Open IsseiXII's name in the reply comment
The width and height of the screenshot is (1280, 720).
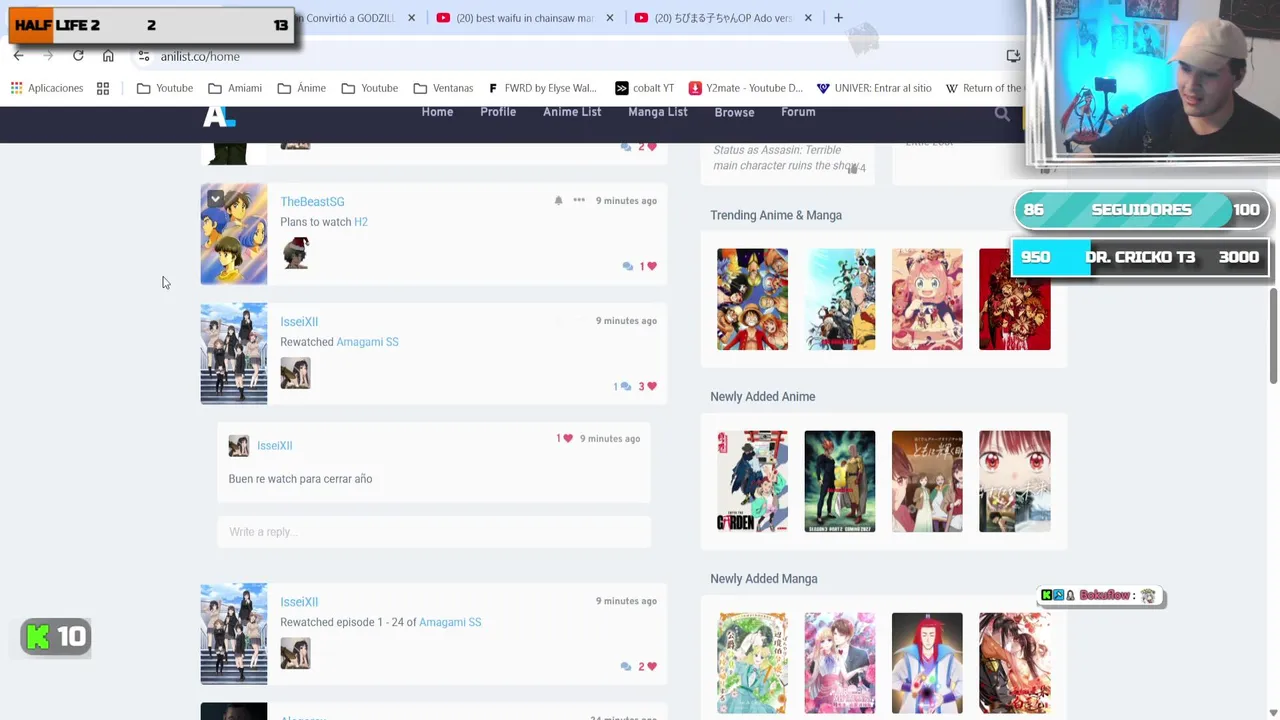click(274, 446)
